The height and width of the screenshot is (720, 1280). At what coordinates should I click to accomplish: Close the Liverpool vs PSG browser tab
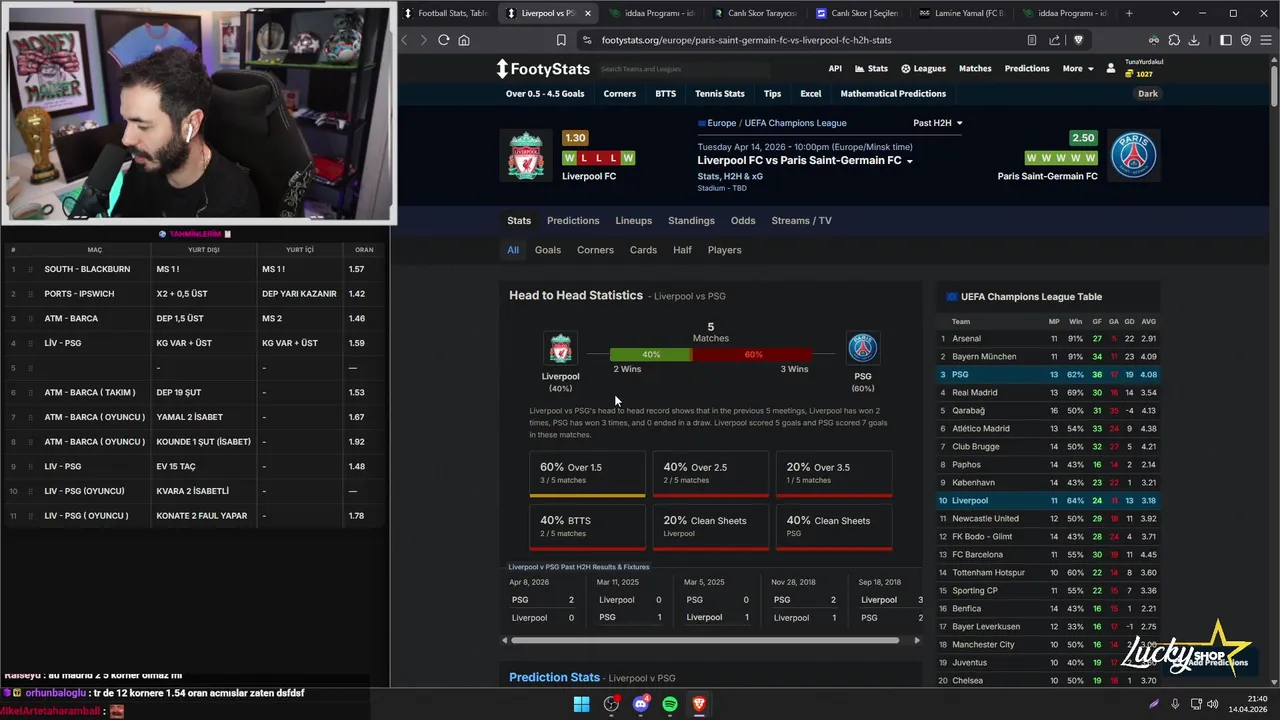(587, 13)
